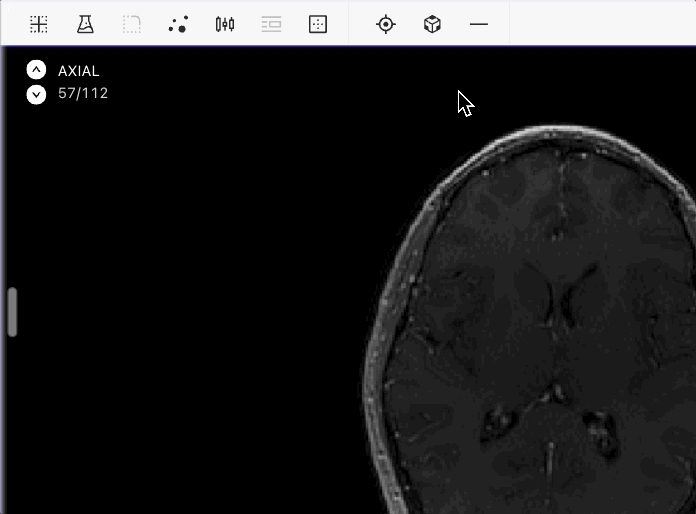Image resolution: width=696 pixels, height=514 pixels.
Task: Click the horizontal line icon
Action: coord(479,24)
